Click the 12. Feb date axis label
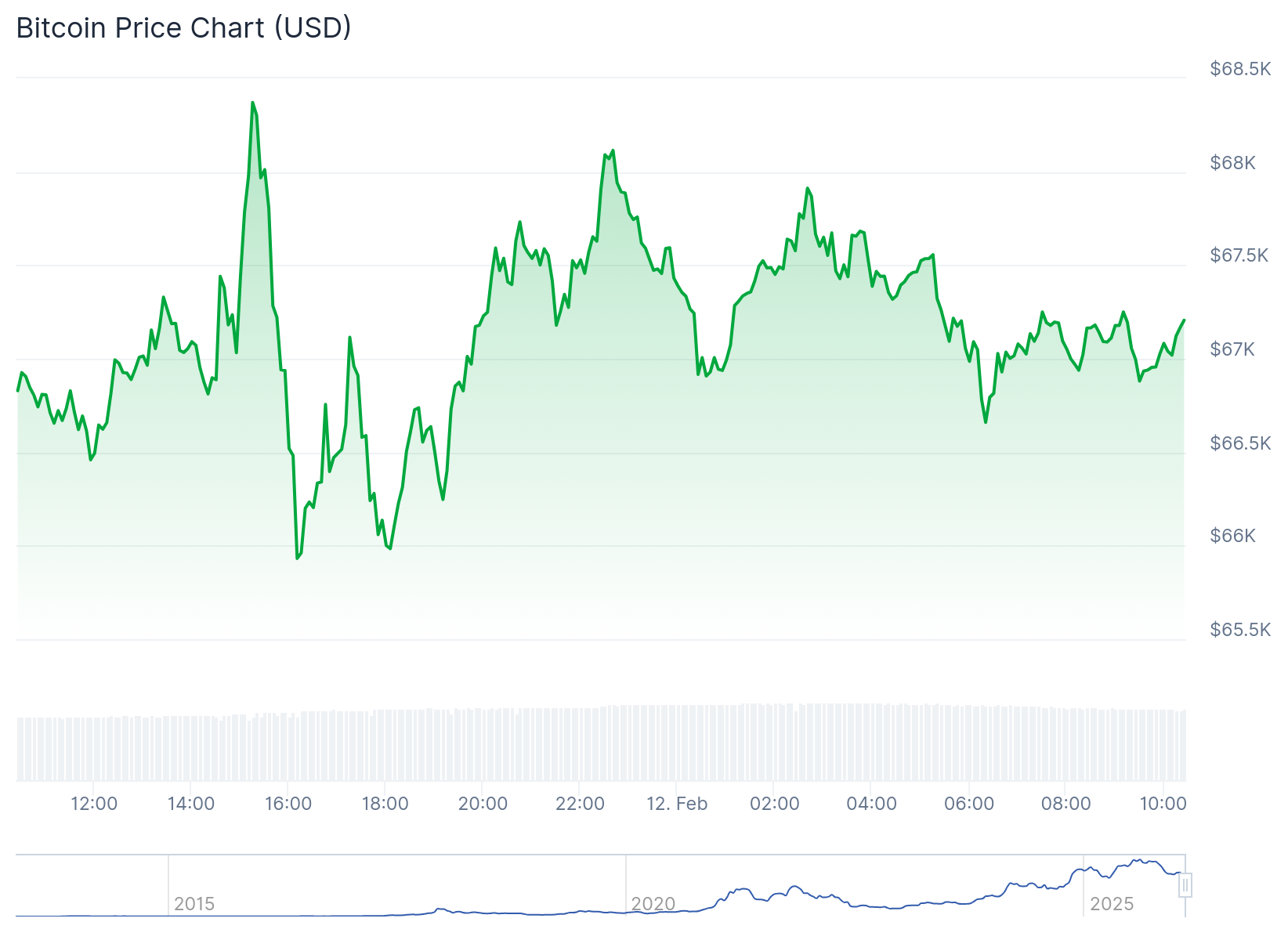This screenshot has width=1288, height=940. pyautogui.click(x=677, y=804)
